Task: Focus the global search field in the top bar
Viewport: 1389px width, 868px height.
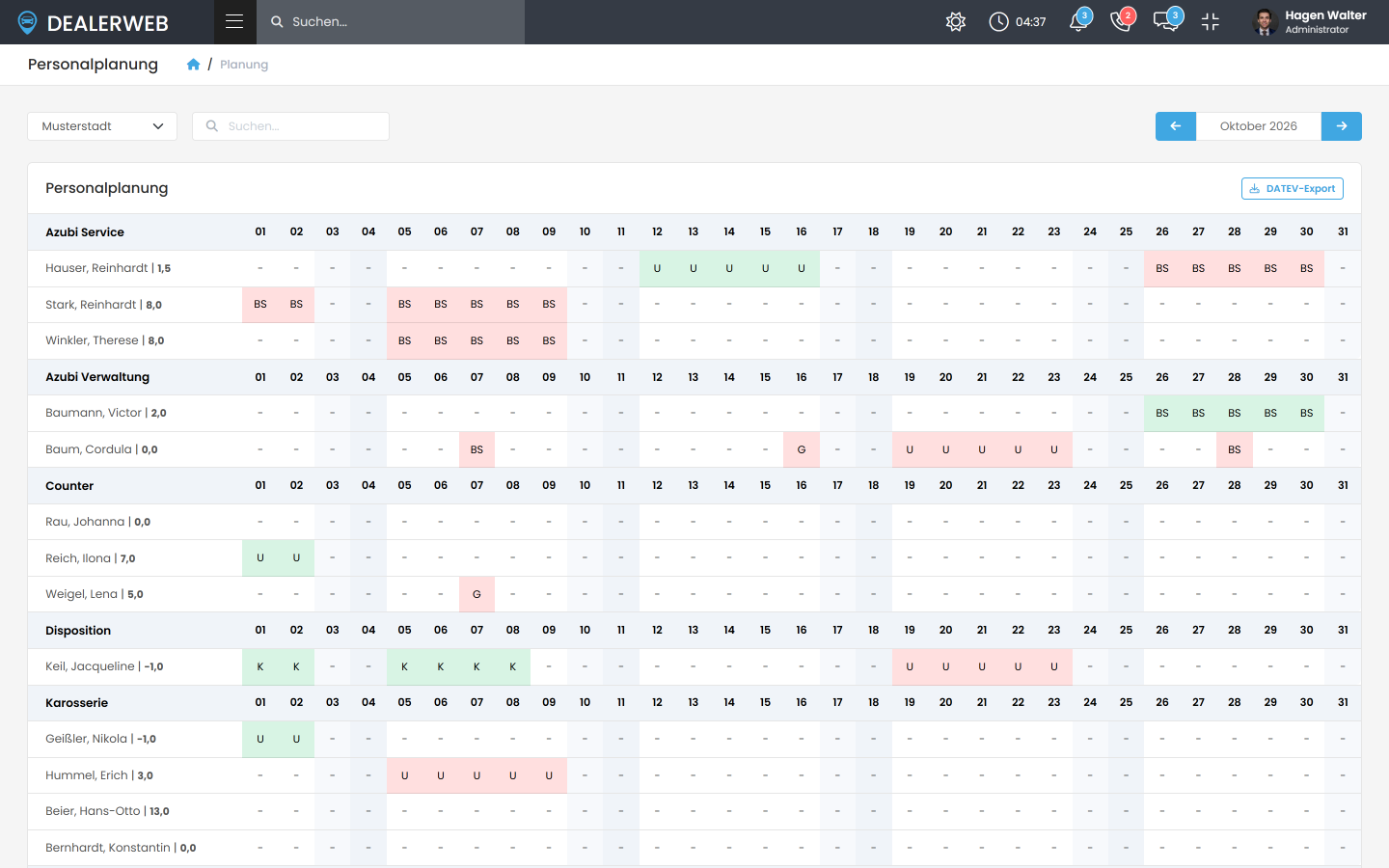Action: click(x=391, y=21)
